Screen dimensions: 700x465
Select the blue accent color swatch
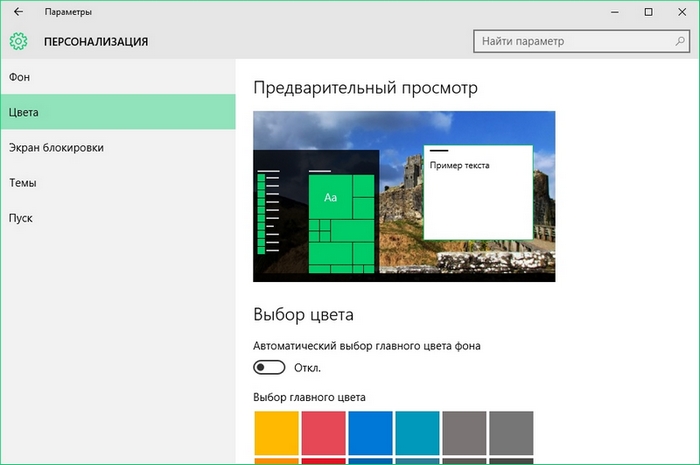coord(371,432)
